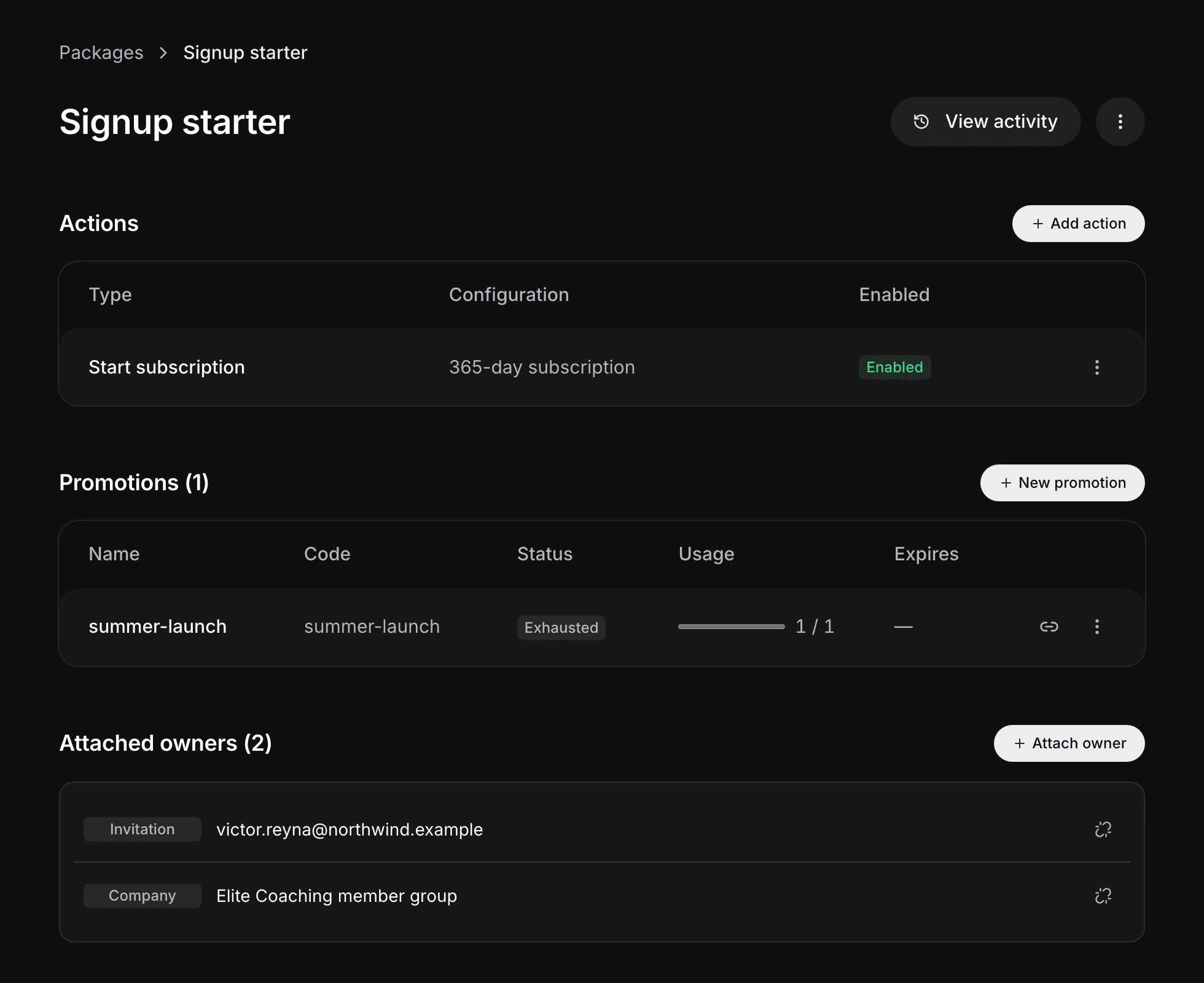
Task: Click the Promotions (1) section heading
Action: click(x=134, y=483)
